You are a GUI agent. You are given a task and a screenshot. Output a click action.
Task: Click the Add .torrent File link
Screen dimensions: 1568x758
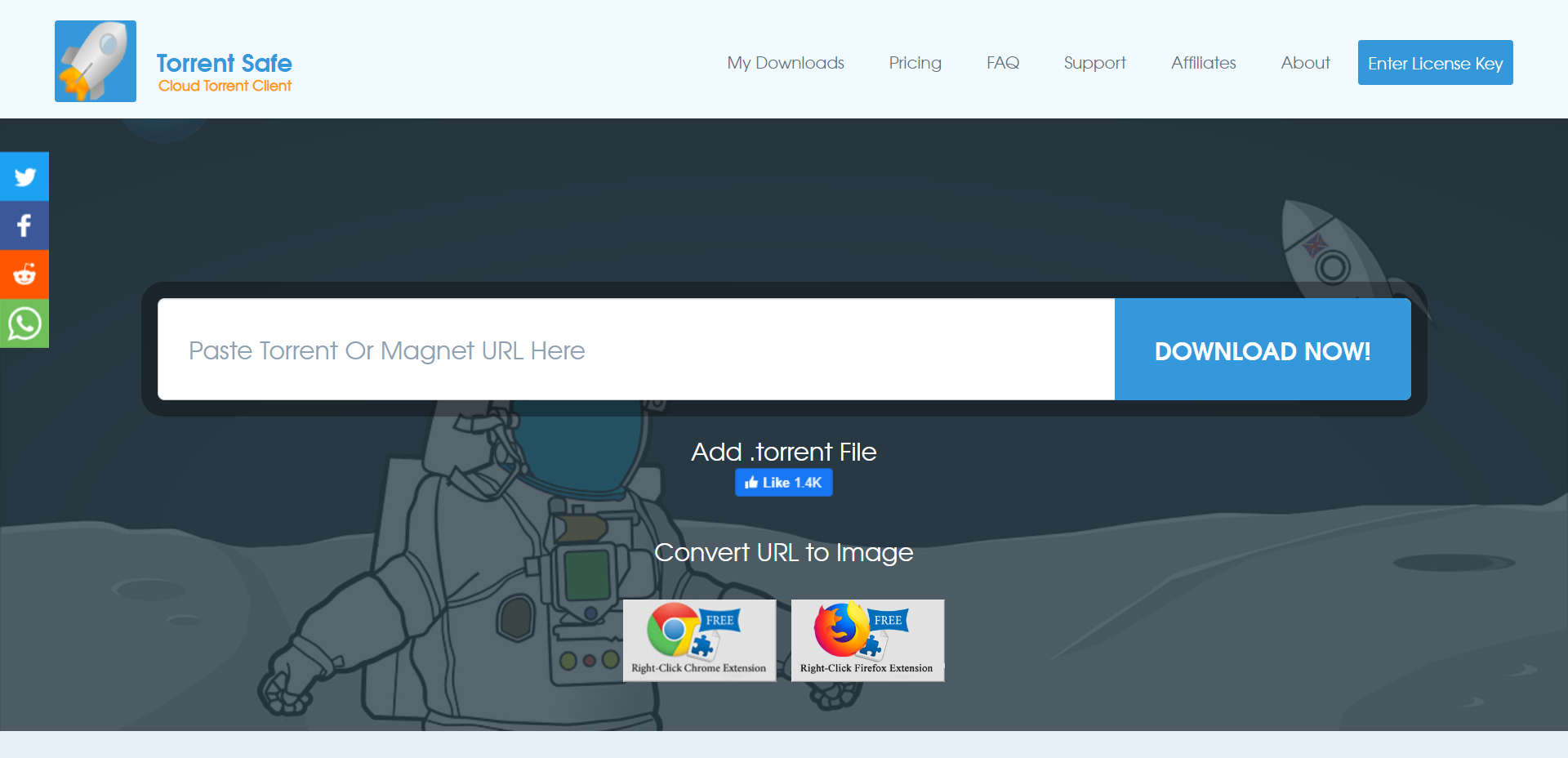(x=783, y=452)
